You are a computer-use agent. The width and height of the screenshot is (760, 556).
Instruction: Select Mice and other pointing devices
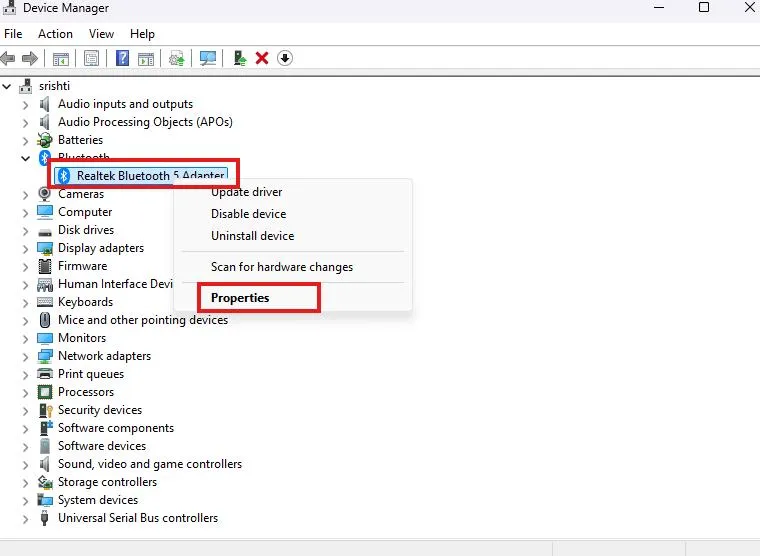pyautogui.click(x=142, y=320)
